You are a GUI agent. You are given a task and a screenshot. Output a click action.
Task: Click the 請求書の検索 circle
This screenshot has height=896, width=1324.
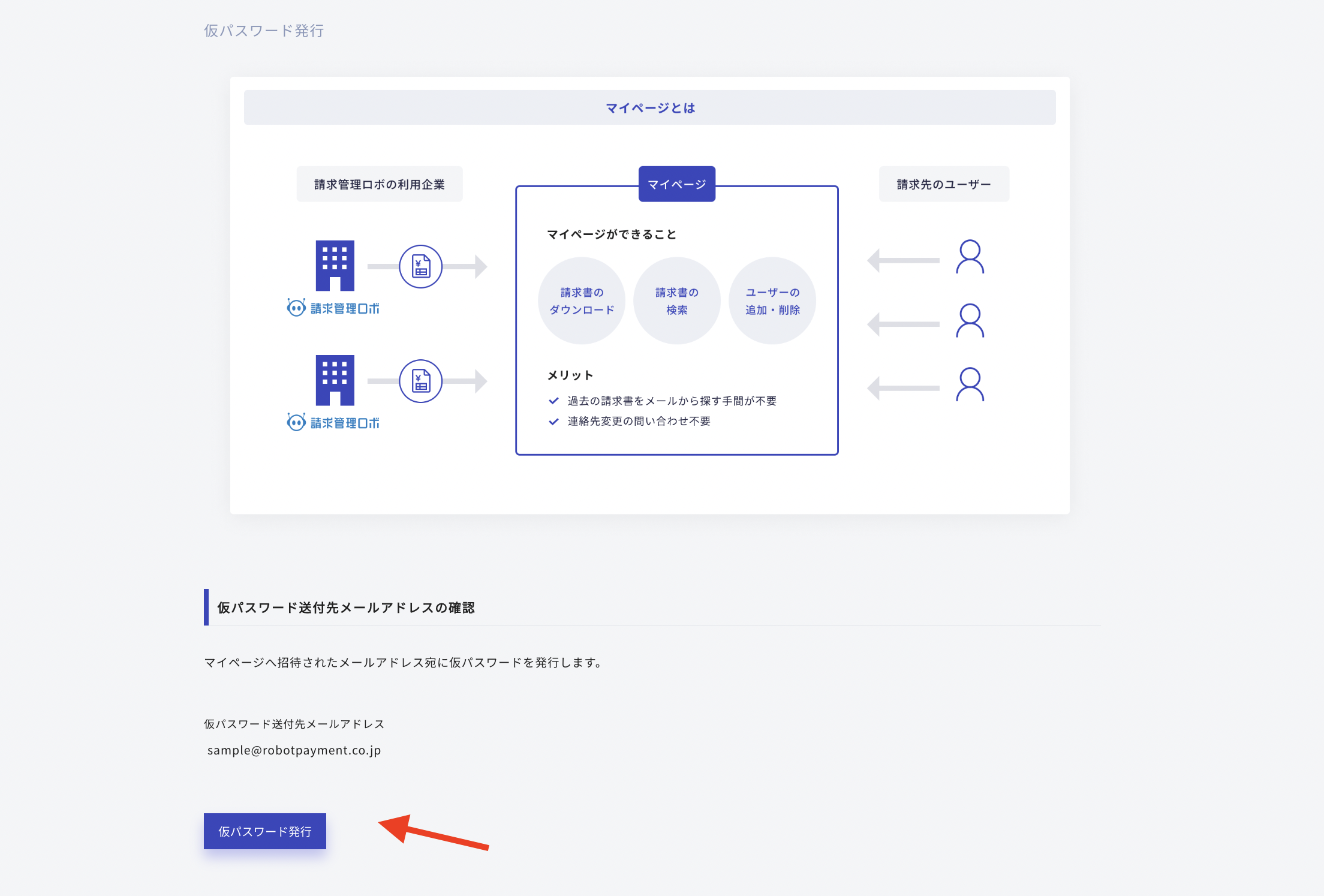(676, 300)
